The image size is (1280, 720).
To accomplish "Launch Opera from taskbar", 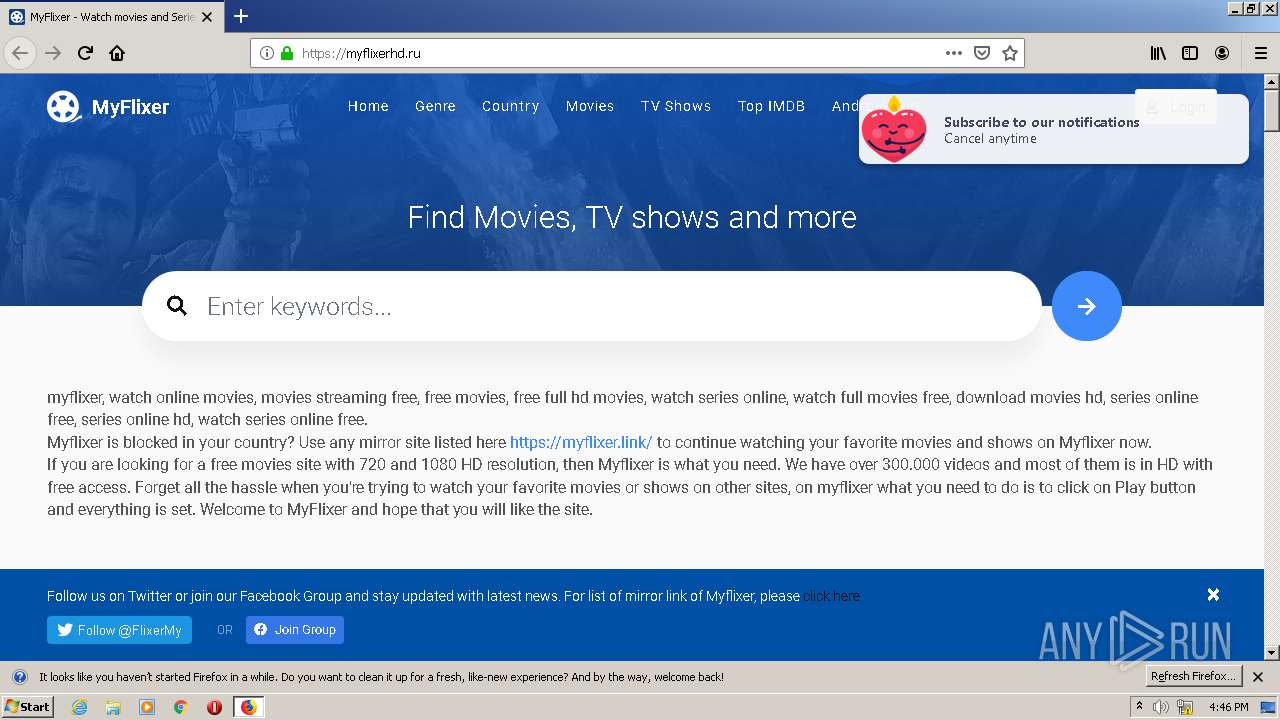I will [x=214, y=707].
